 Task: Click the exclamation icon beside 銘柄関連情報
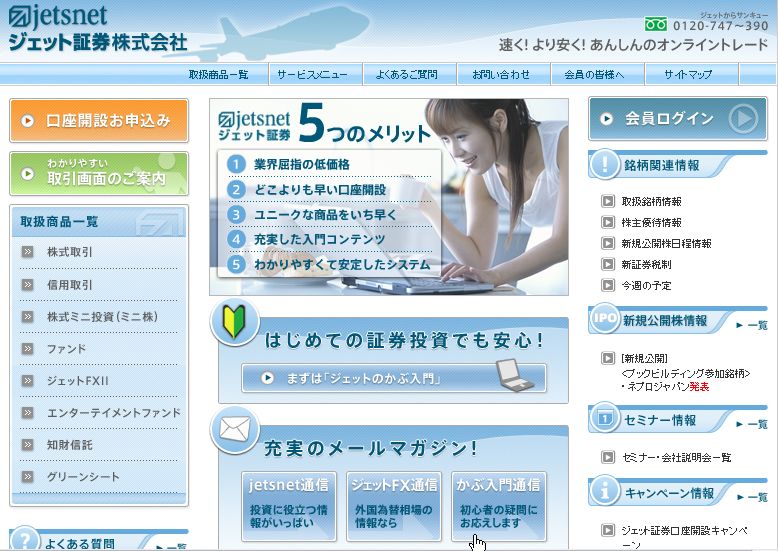(606, 165)
